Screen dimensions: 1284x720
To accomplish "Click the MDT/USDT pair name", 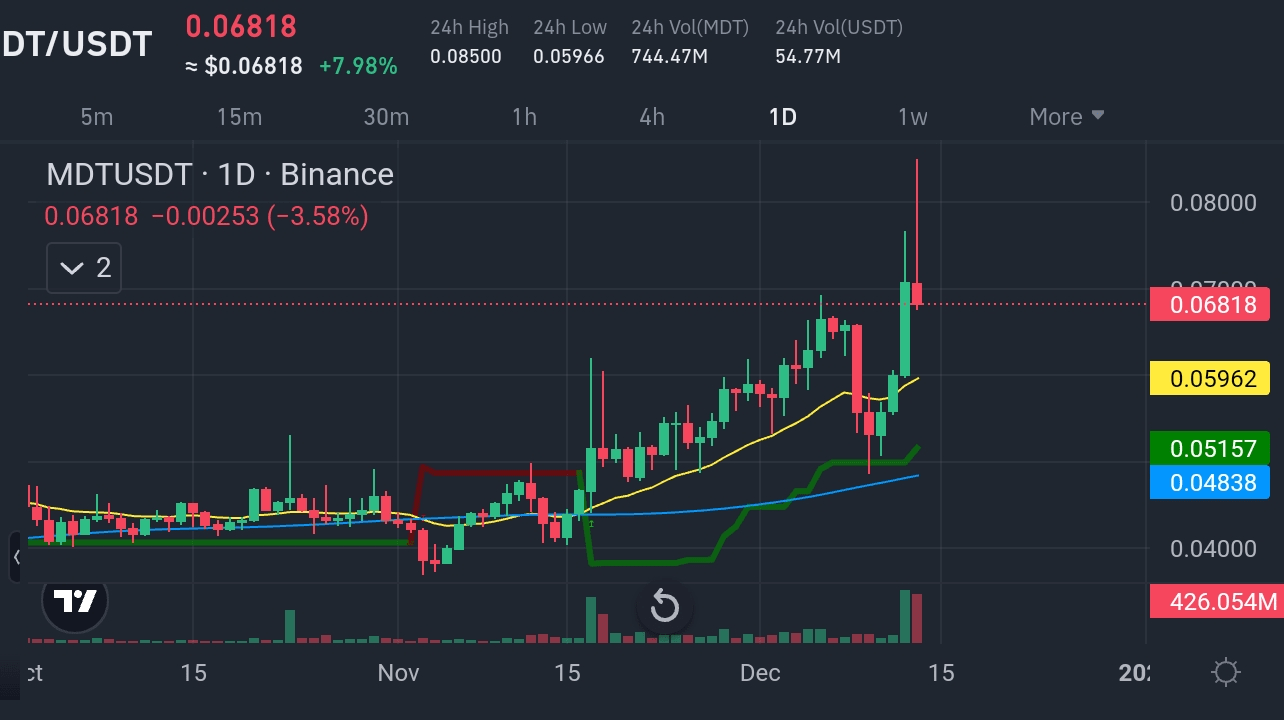I will 78,43.
